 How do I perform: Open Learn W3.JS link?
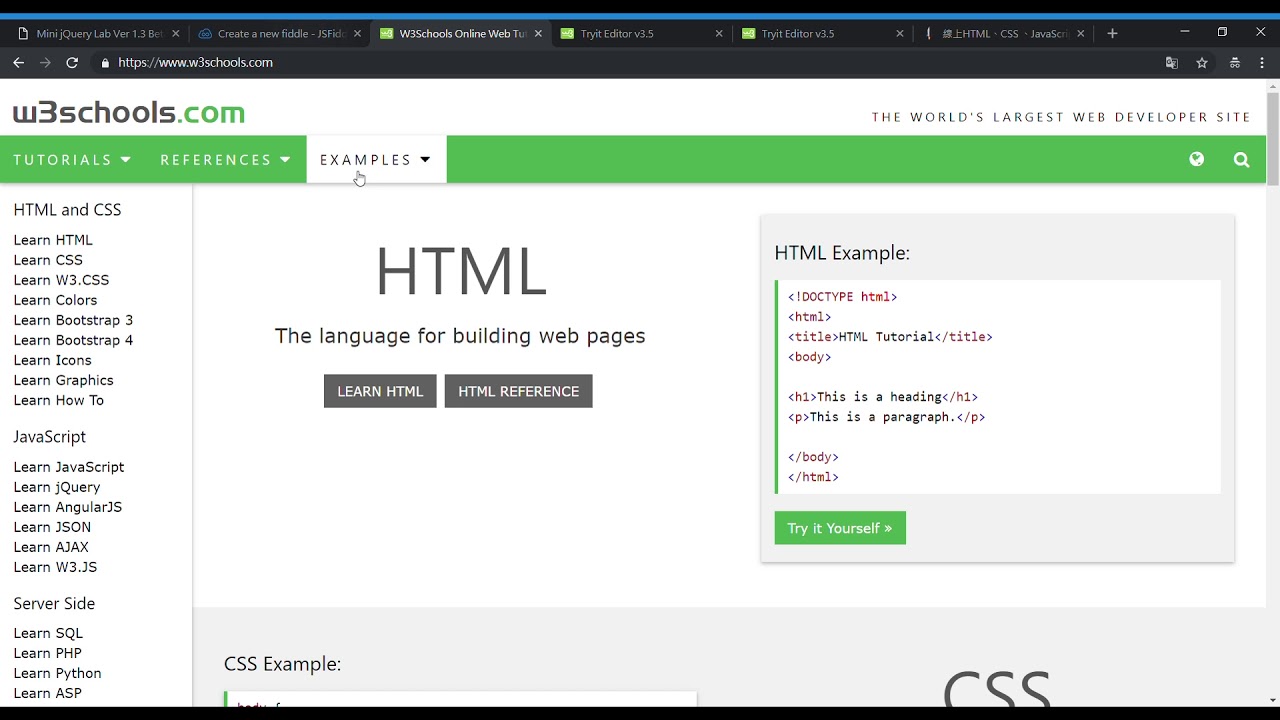click(x=55, y=567)
